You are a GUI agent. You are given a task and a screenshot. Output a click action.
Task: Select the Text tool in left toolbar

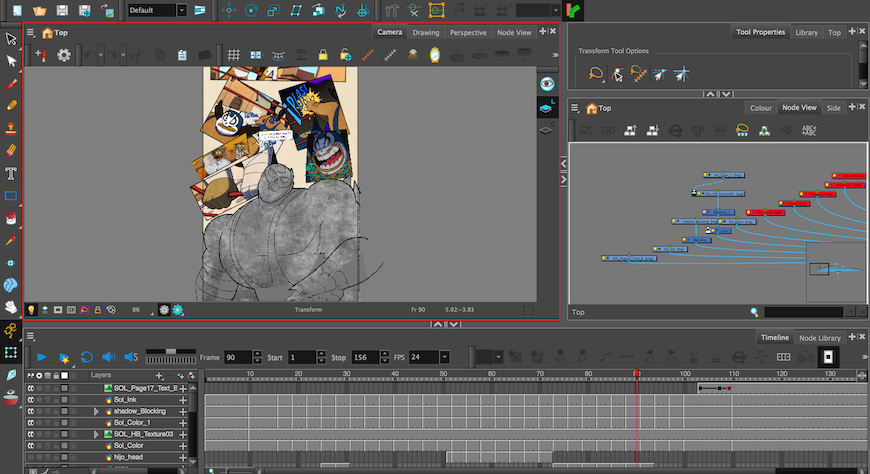[x=11, y=173]
